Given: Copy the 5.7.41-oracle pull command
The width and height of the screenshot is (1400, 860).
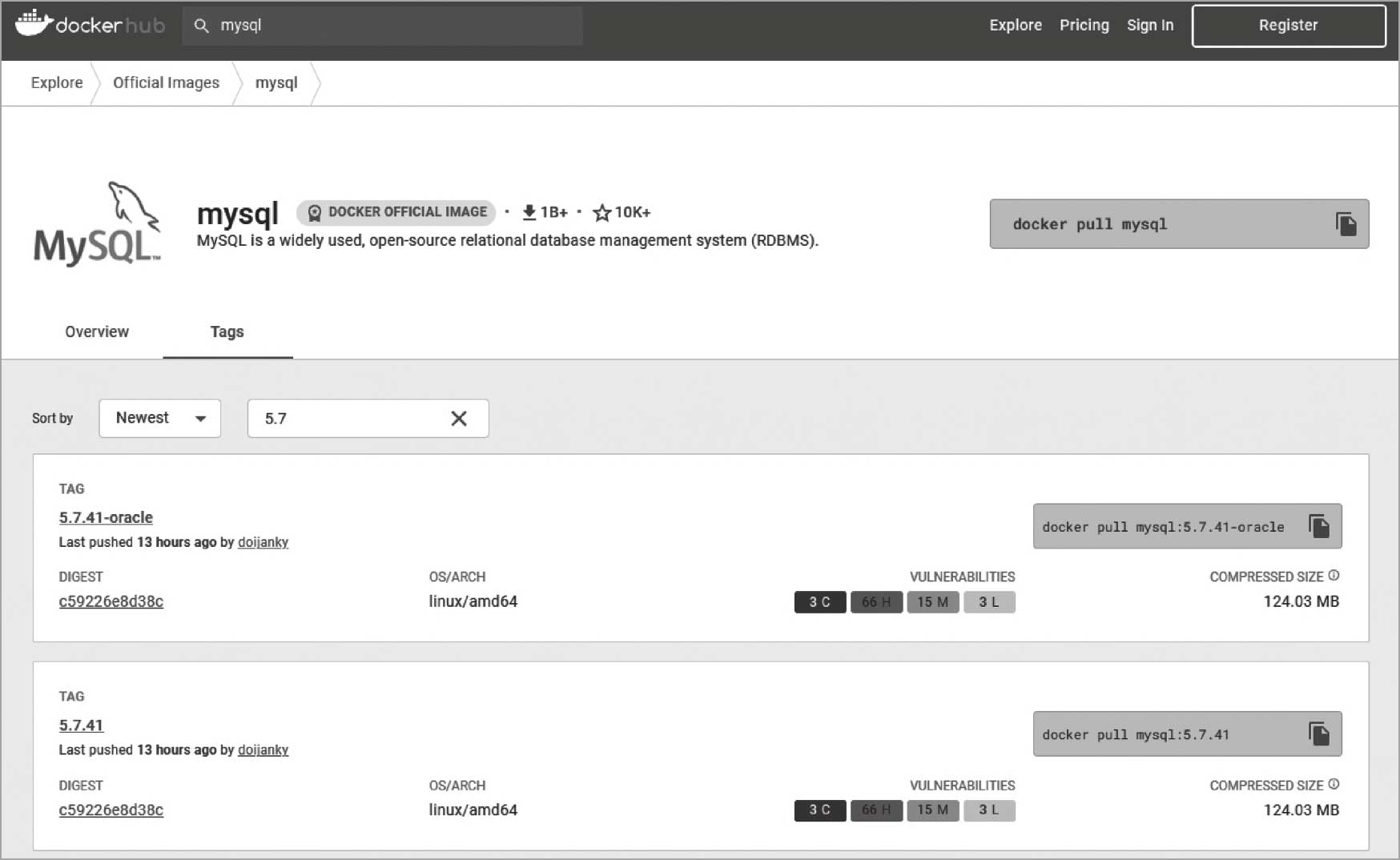Looking at the screenshot, I should tap(1318, 526).
